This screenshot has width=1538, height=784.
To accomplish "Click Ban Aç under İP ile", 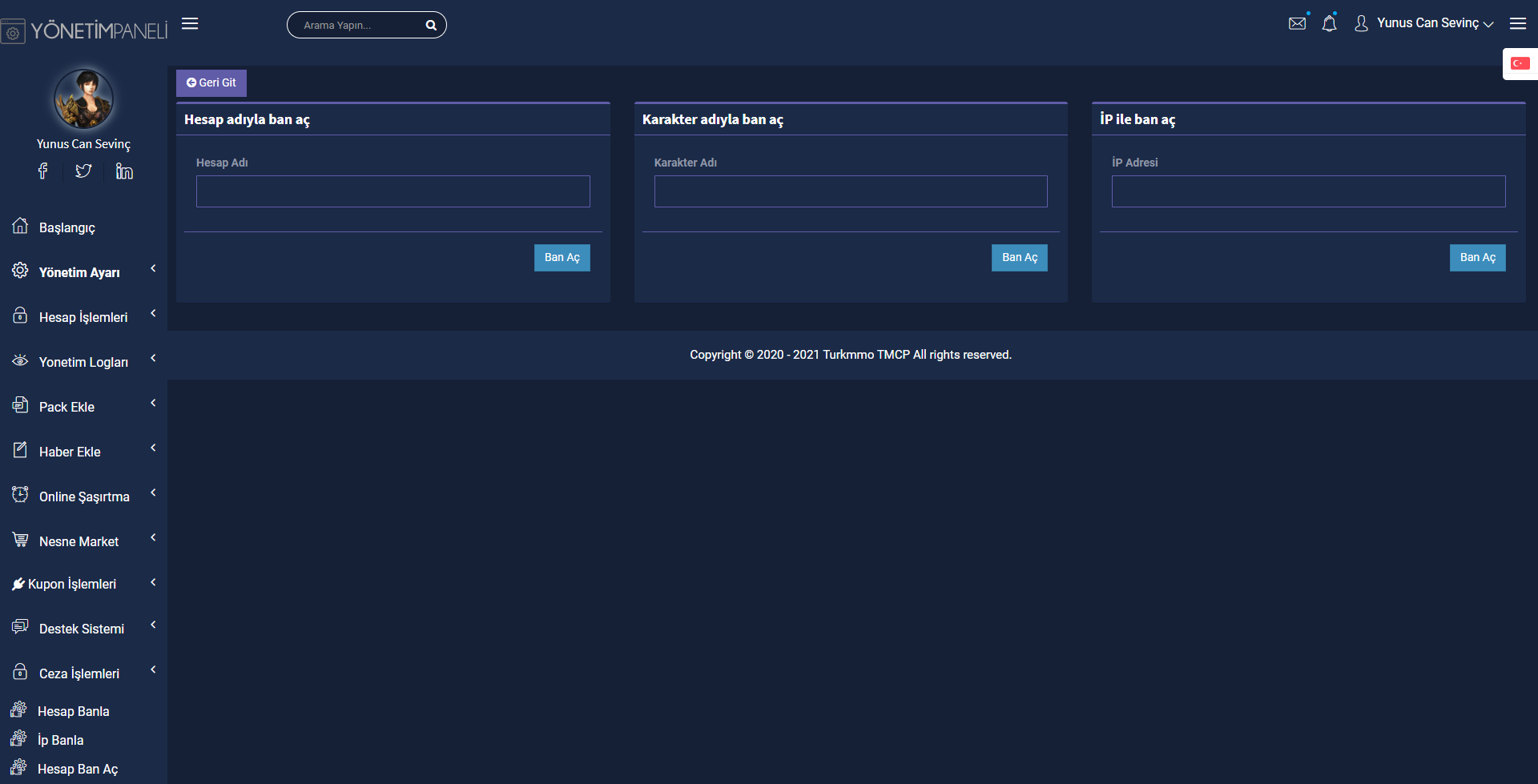I will 1478,257.
